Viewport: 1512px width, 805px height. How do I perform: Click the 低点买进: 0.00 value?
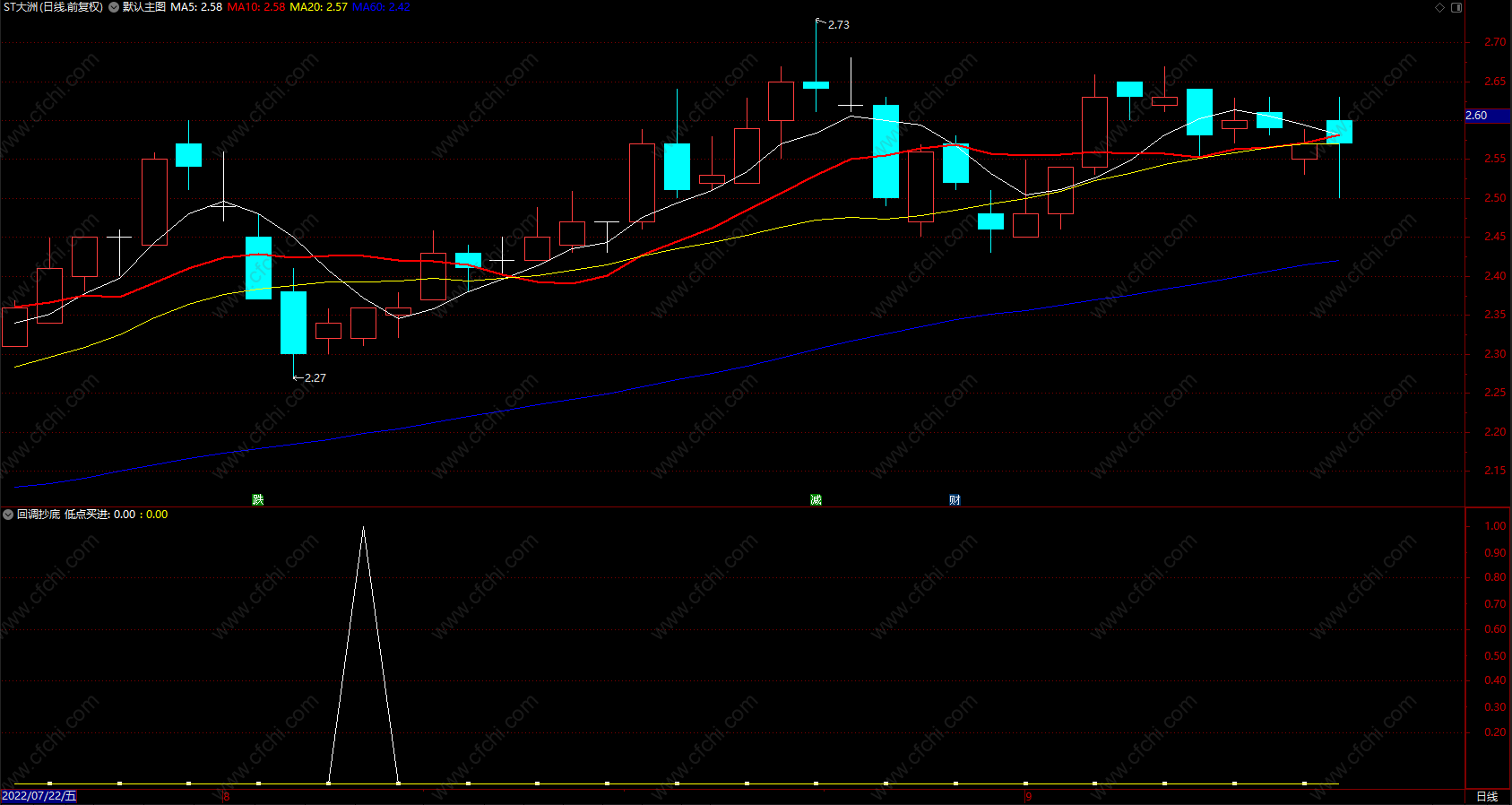[x=99, y=515]
